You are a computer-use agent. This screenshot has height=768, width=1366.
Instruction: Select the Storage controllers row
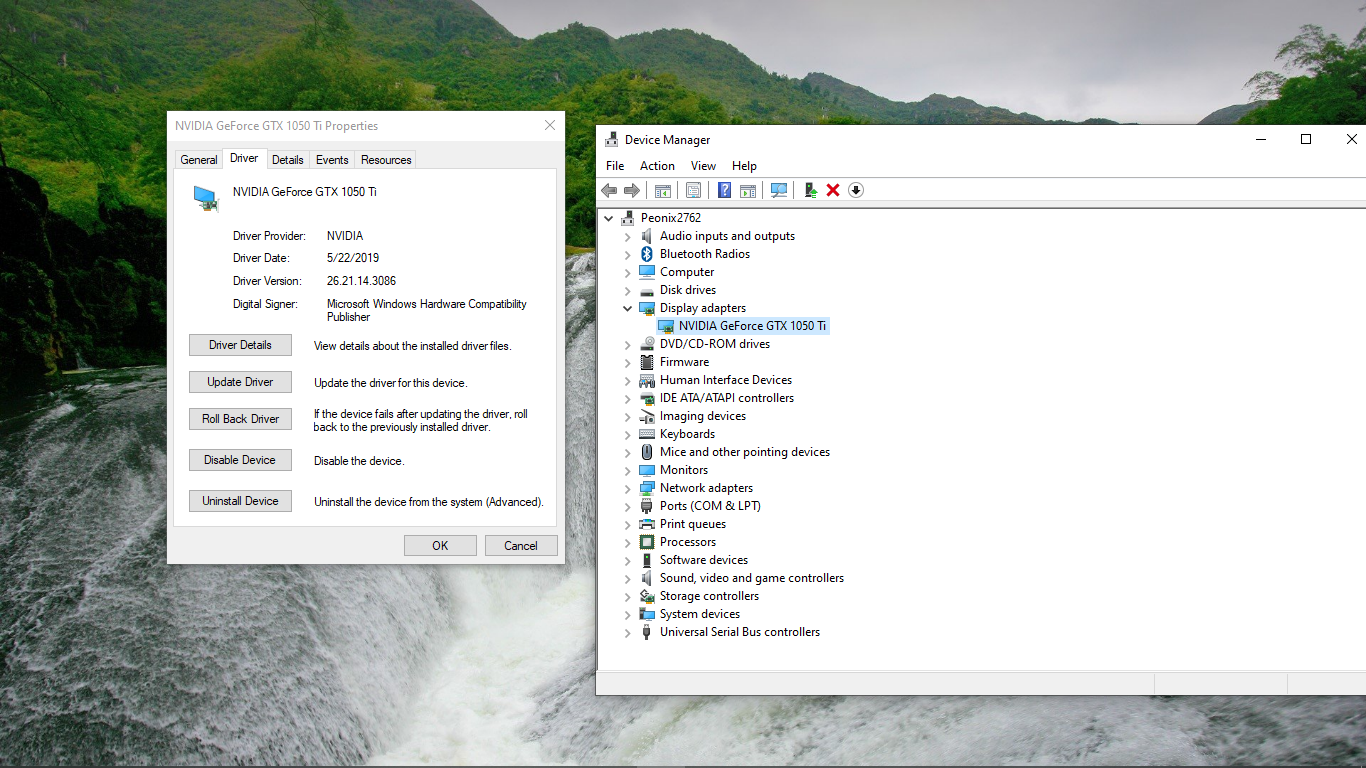point(709,596)
